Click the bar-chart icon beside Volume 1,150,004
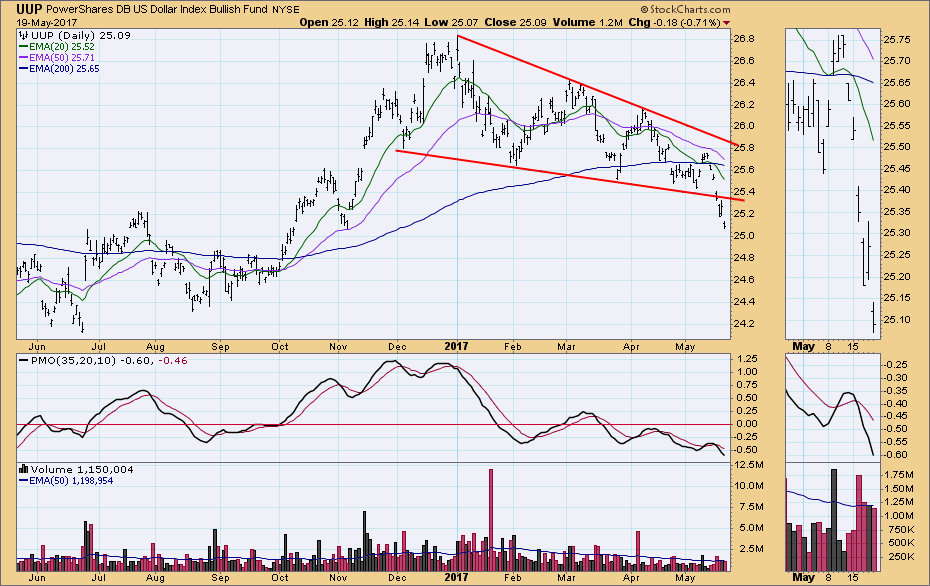This screenshot has height=586, width=930. 24,469
